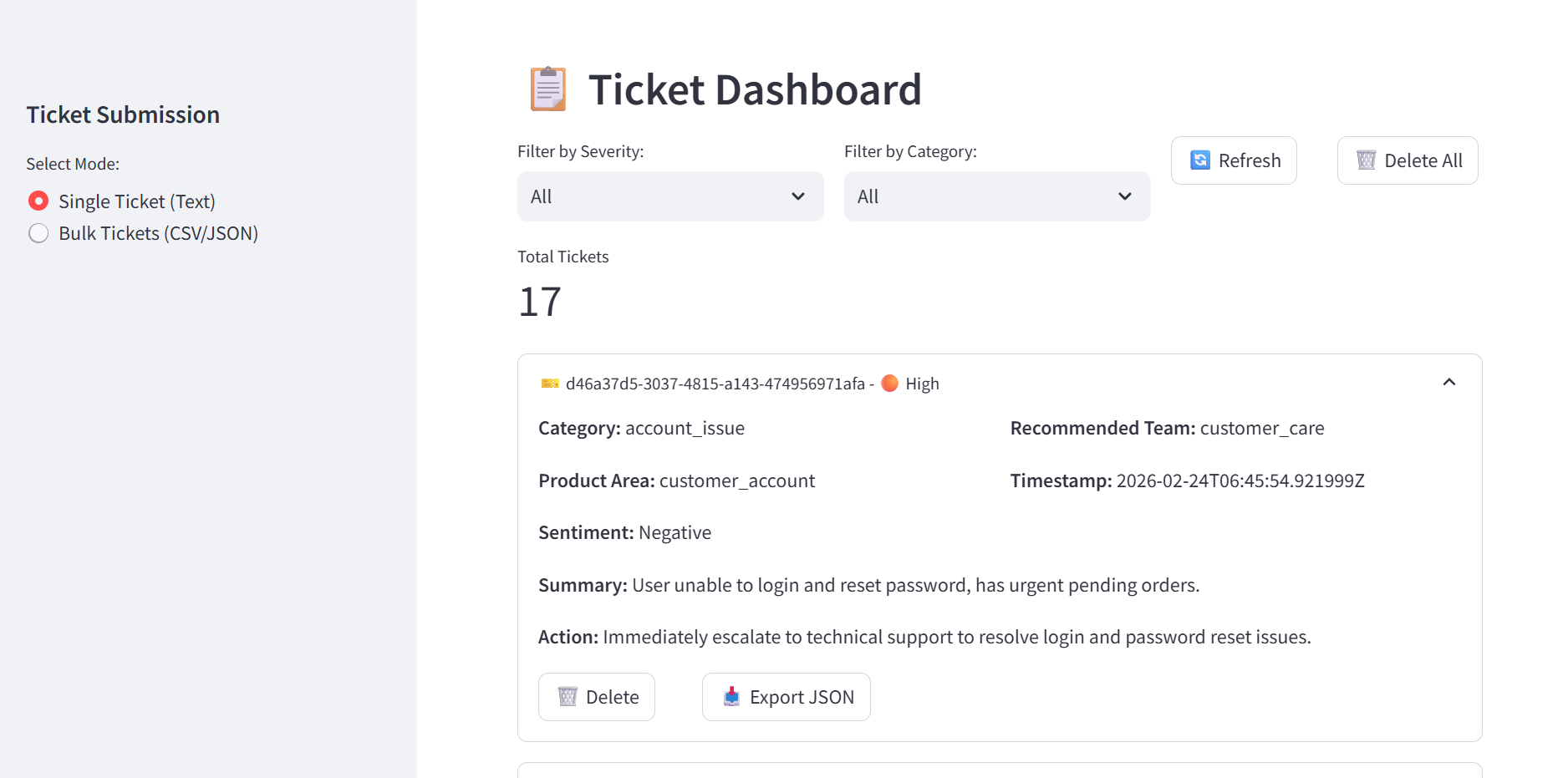This screenshot has width=1568, height=778.
Task: Select the Single Ticket (Text) mode
Action: pos(38,201)
